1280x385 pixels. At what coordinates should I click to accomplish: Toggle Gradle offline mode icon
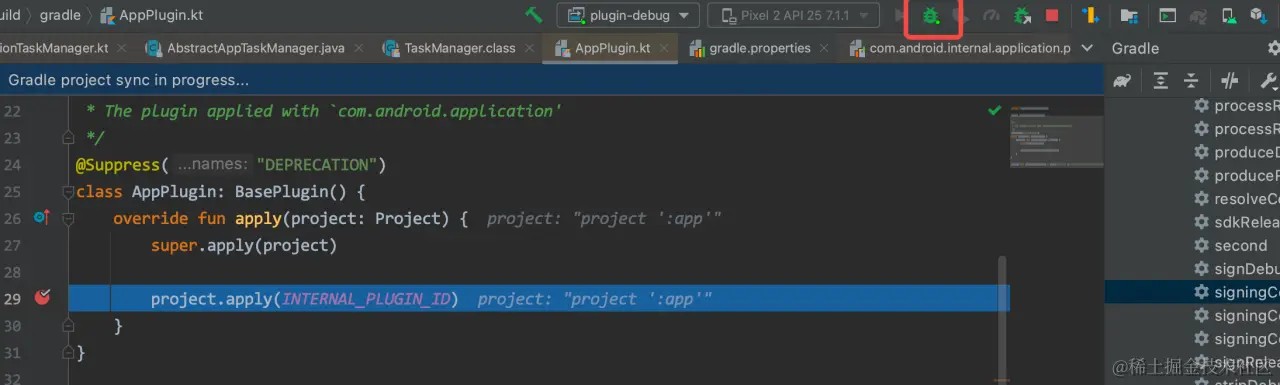click(x=1230, y=81)
